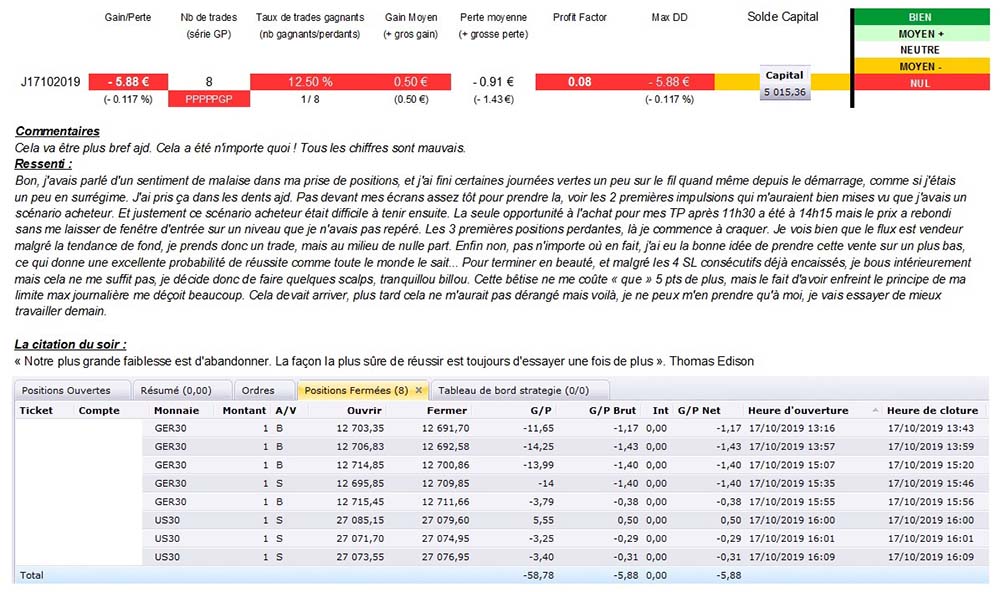The image size is (1000, 592).
Task: Select the green BIEN legend swatch
Action: 922,17
